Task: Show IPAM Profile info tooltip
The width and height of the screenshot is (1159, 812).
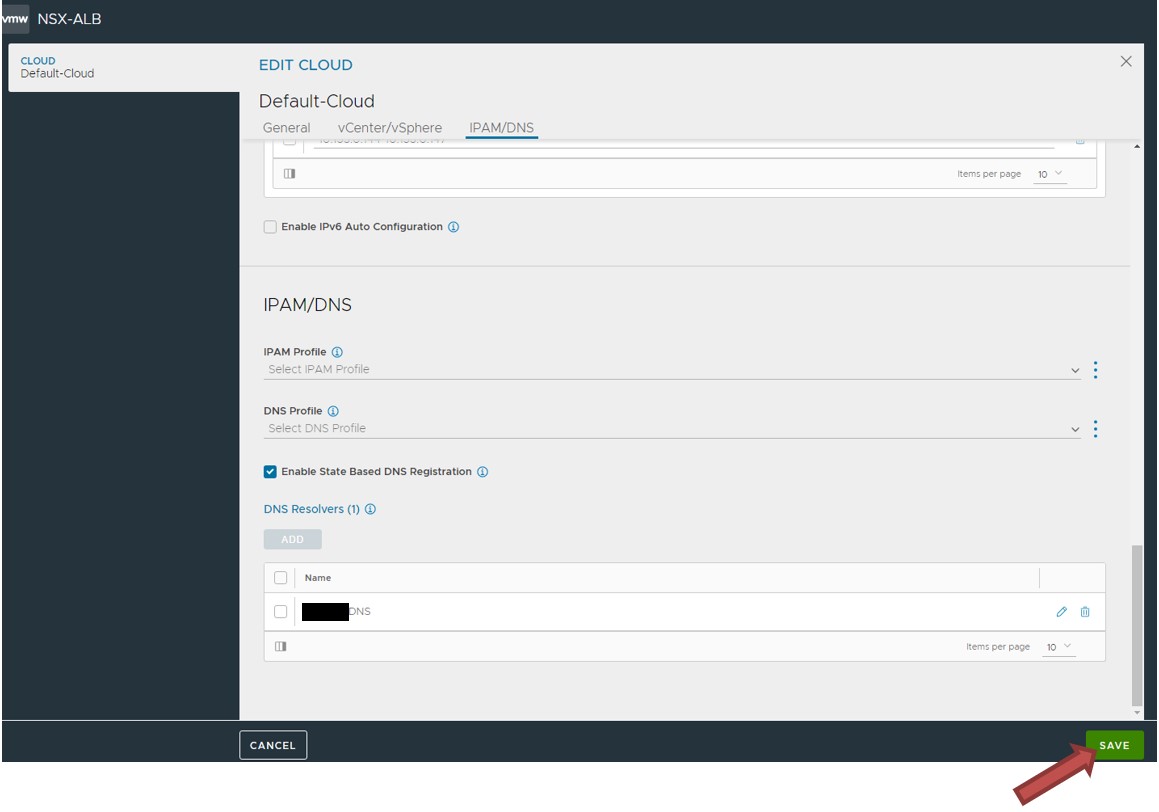Action: (x=337, y=352)
